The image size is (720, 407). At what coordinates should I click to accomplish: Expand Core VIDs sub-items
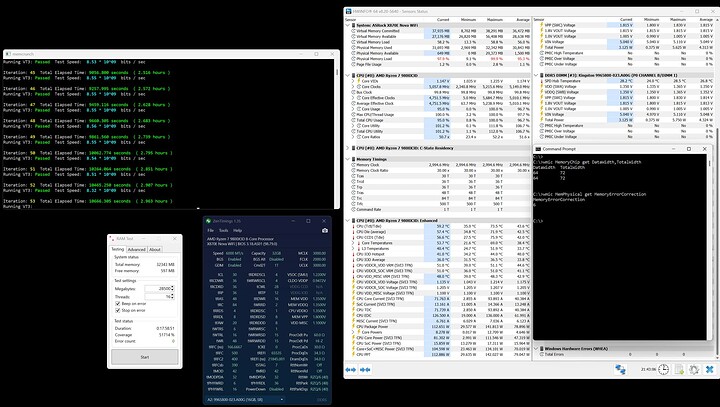click(x=353, y=81)
